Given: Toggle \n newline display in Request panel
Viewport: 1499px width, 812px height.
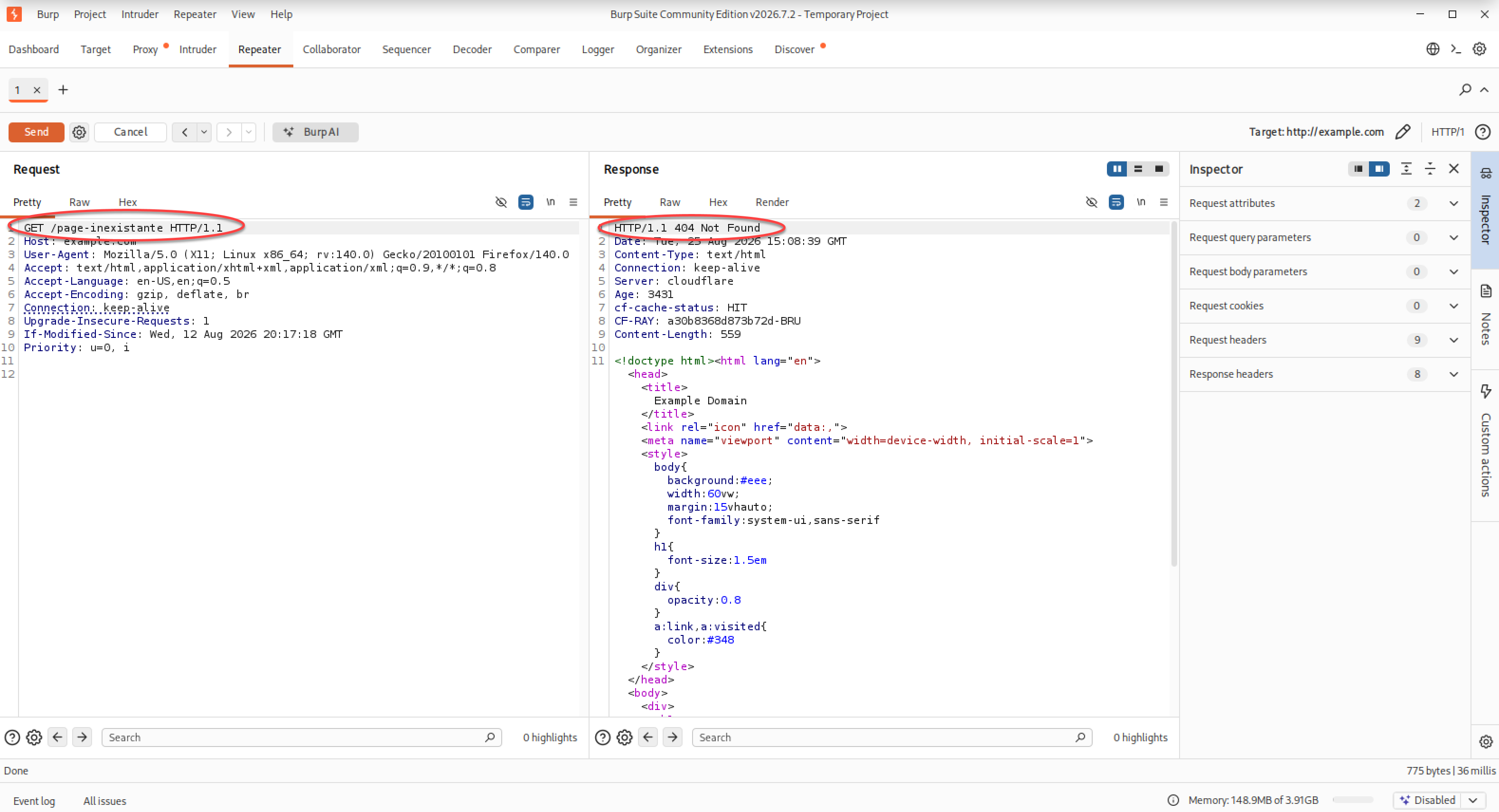Looking at the screenshot, I should click(x=550, y=202).
